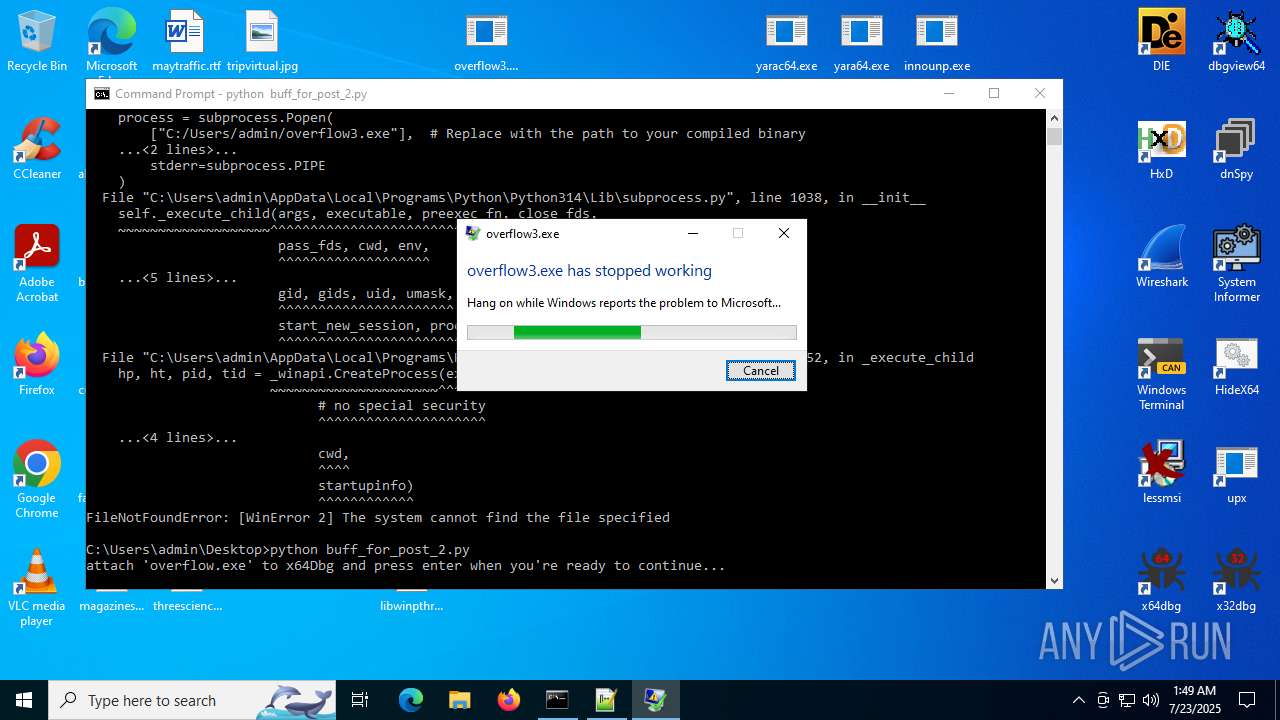Open lessmsi desktop shortcut

point(1161,473)
